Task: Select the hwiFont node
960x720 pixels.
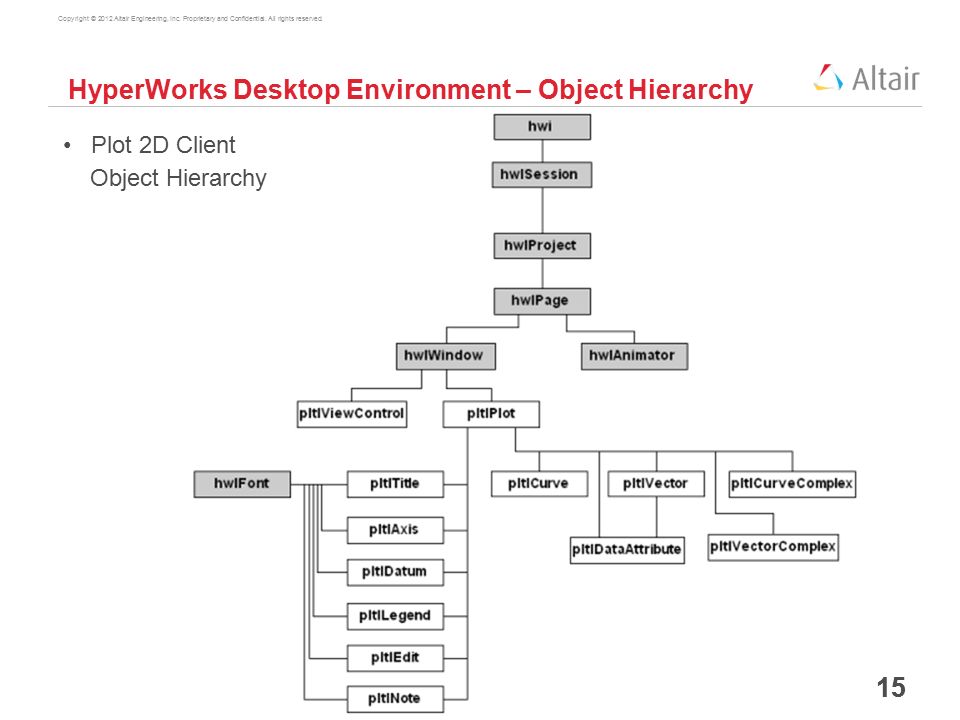Action: tap(242, 484)
